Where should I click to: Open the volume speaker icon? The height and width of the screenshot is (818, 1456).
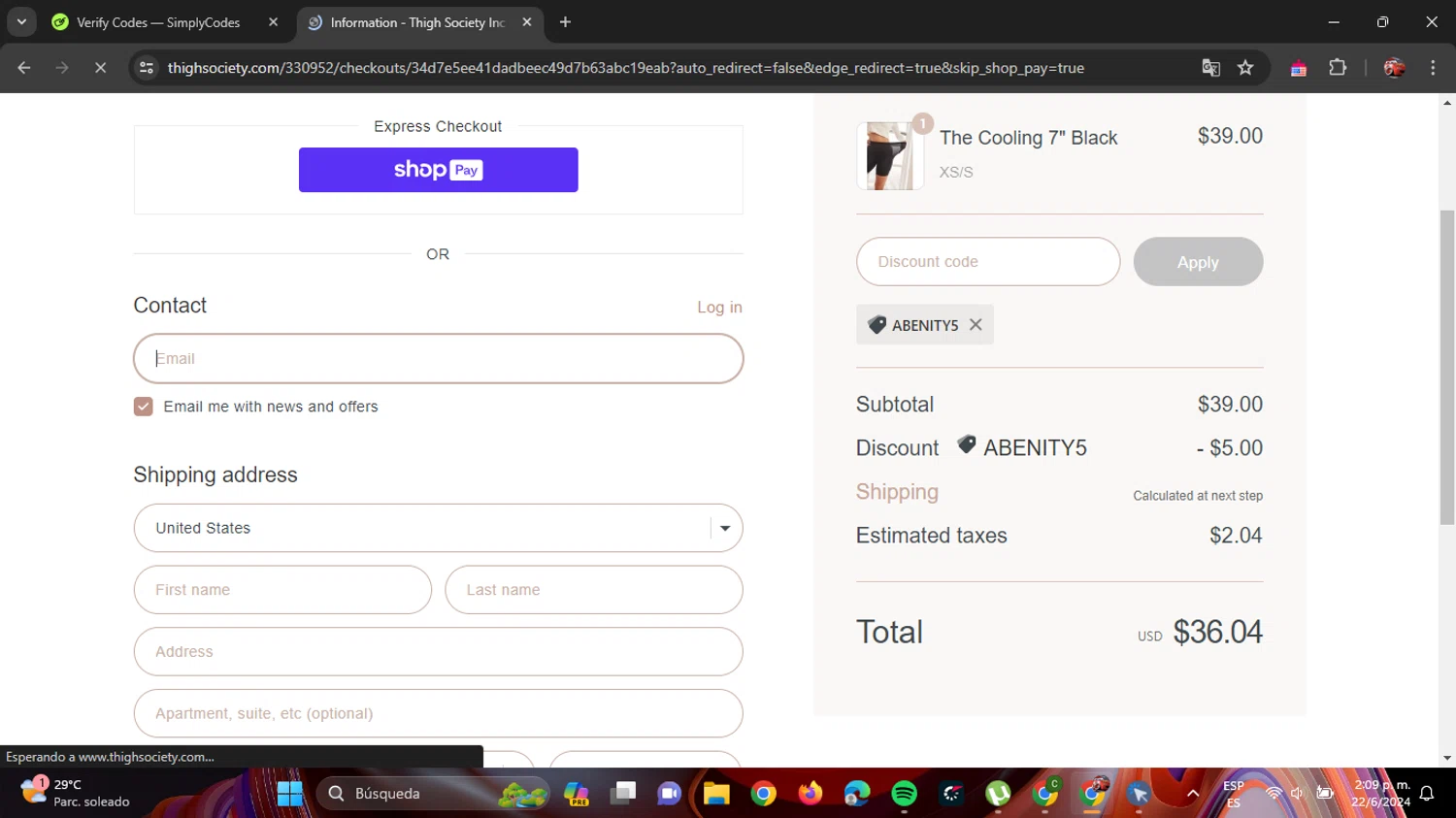tap(1298, 794)
